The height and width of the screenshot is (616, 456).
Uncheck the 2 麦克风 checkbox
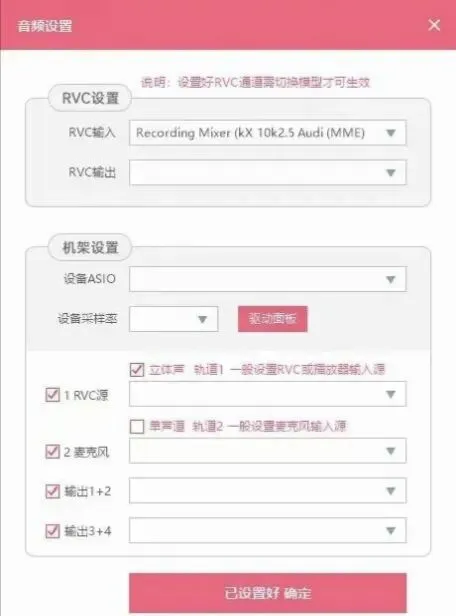pyautogui.click(x=53, y=452)
